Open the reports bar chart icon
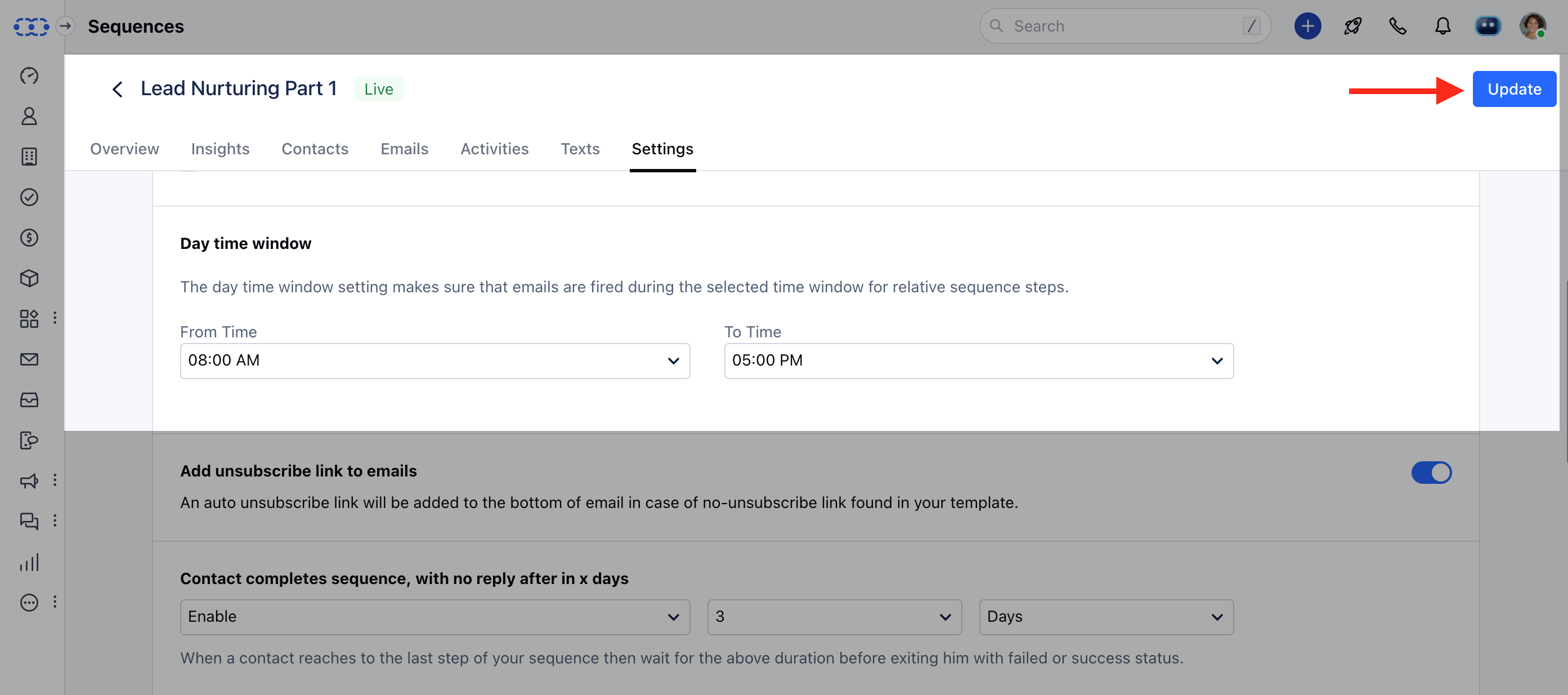The image size is (1568, 695). (x=29, y=562)
